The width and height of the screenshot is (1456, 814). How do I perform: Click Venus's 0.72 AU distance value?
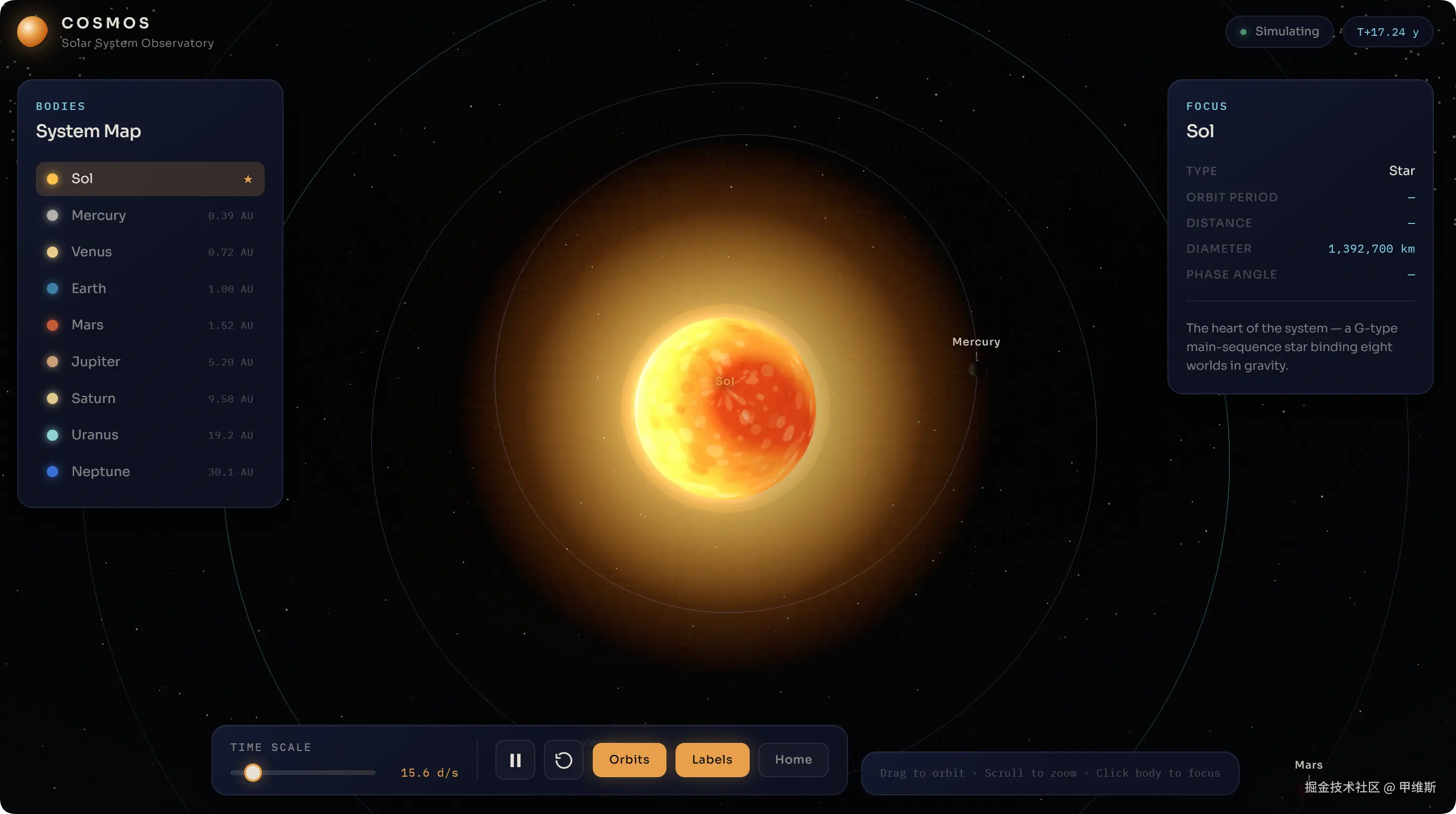(230, 253)
